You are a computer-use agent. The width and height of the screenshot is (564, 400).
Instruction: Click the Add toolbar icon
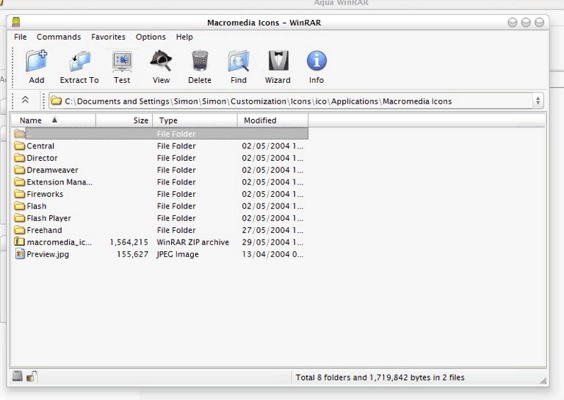(x=36, y=61)
